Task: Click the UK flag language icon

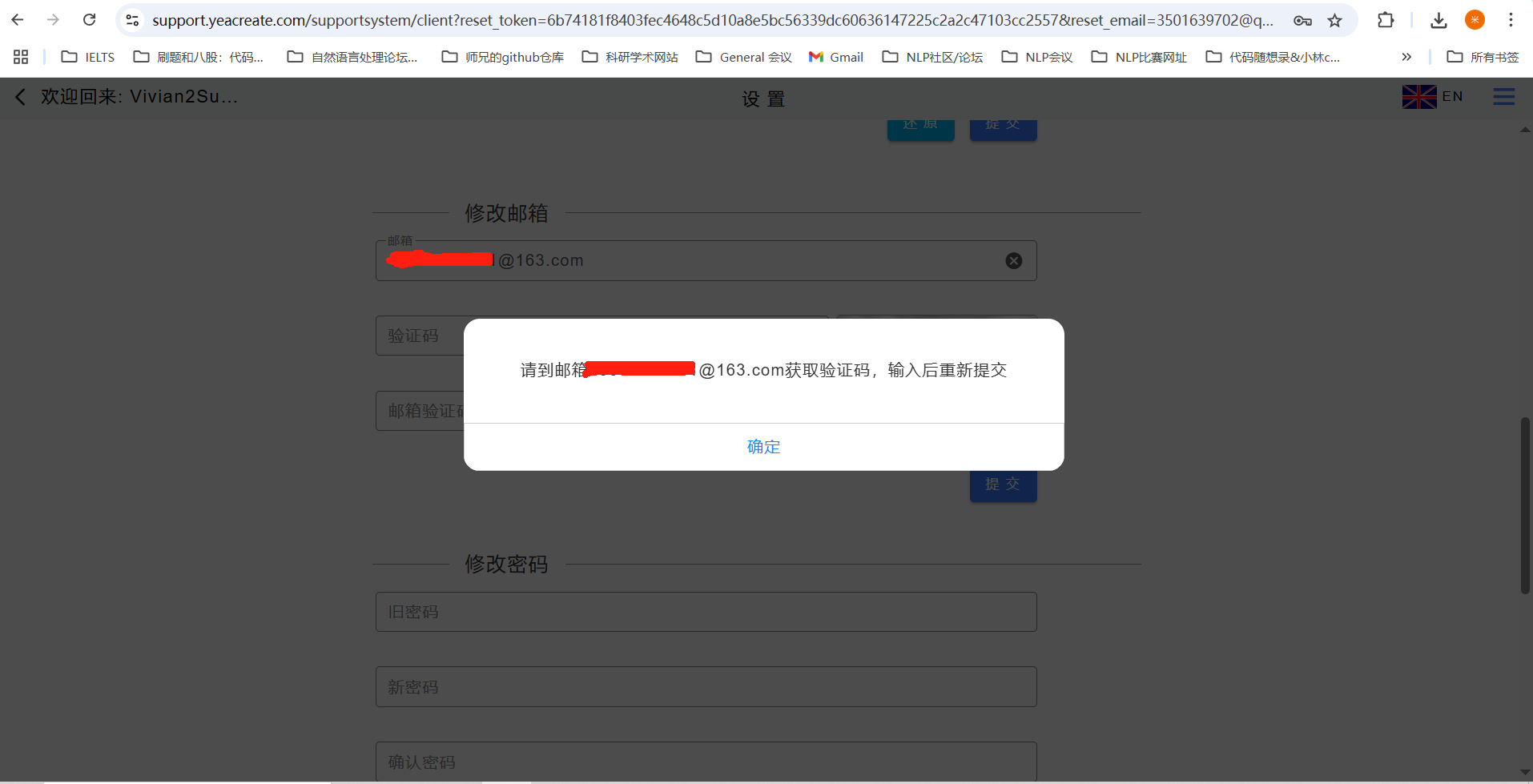Action: pyautogui.click(x=1418, y=97)
